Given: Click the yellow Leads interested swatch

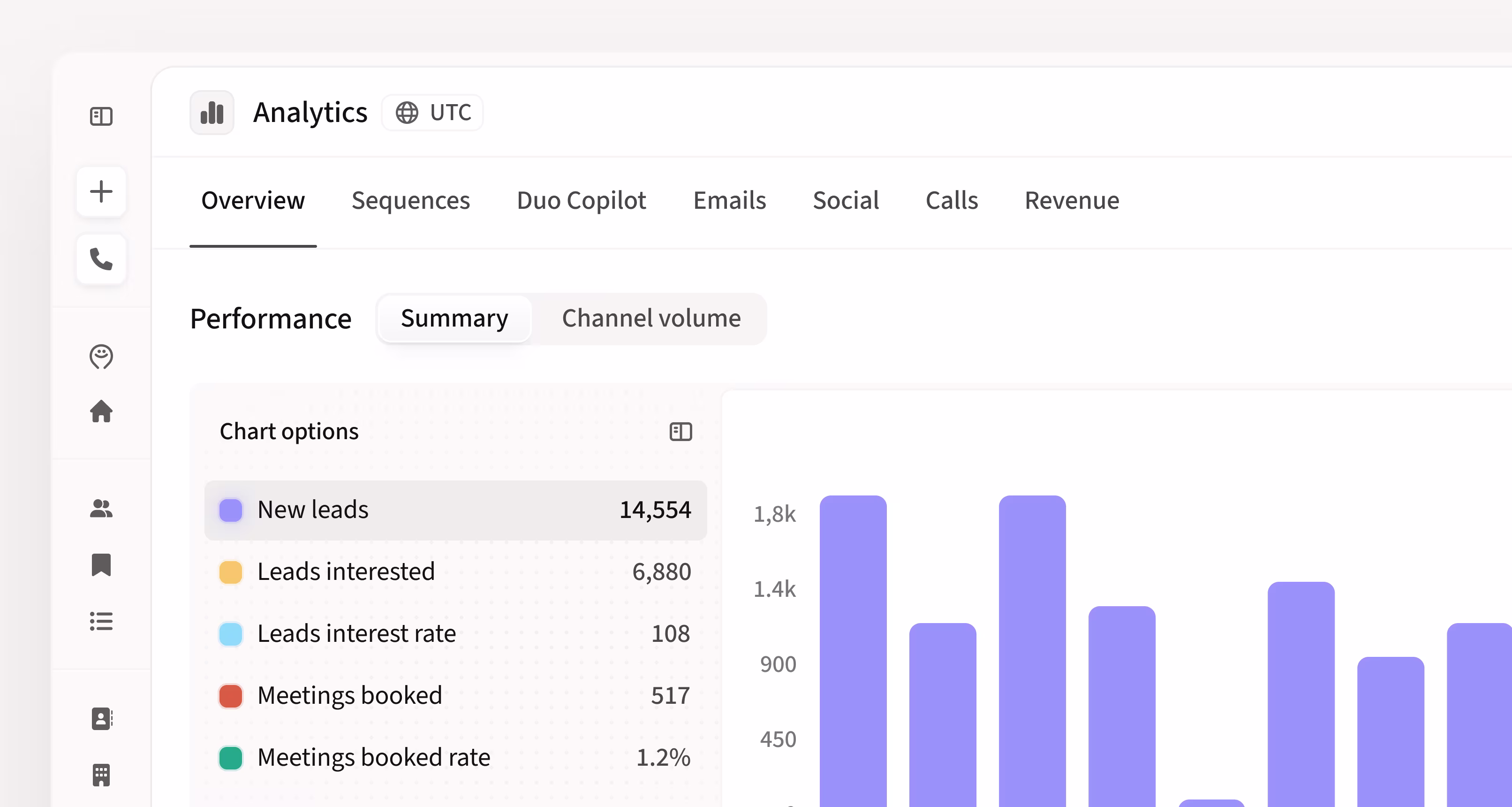Looking at the screenshot, I should pos(231,572).
